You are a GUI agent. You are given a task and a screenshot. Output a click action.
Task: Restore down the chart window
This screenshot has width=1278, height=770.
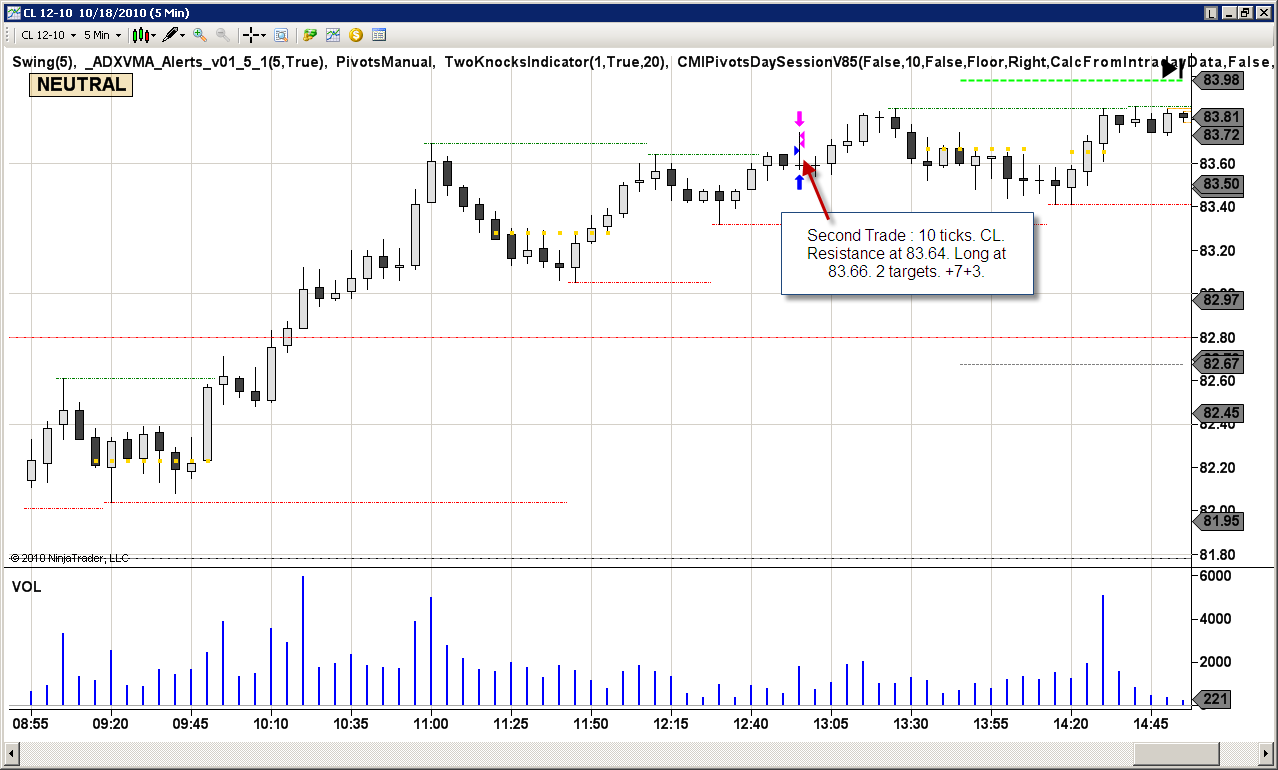1245,13
